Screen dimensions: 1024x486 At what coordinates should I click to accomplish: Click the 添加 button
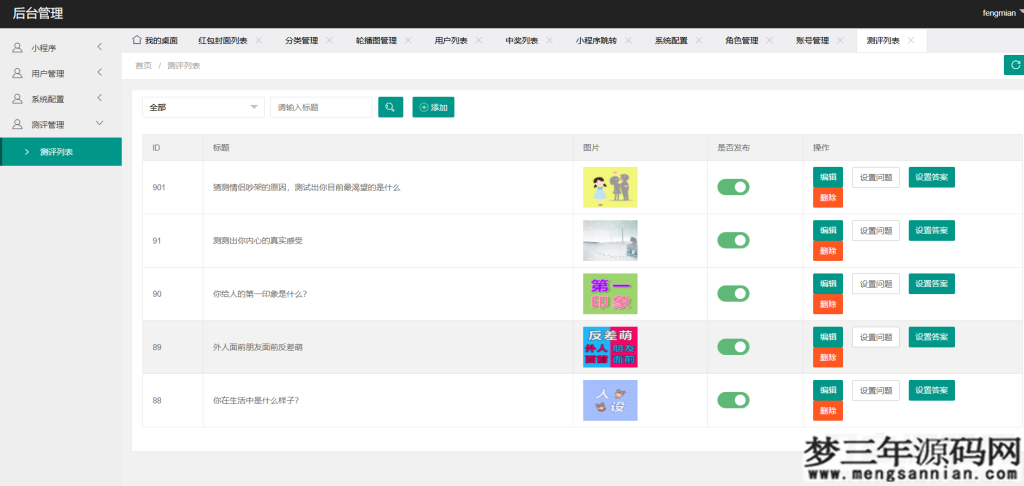click(433, 107)
